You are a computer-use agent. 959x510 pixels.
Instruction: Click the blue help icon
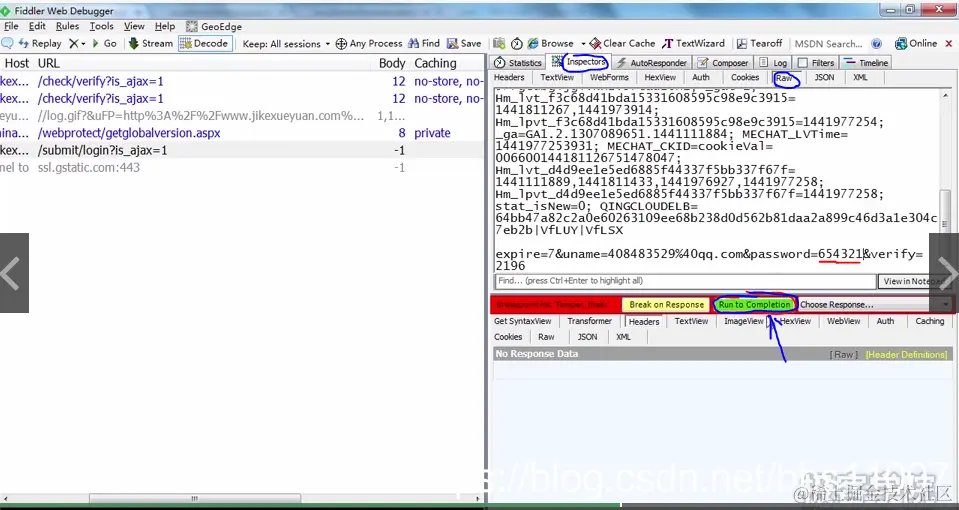click(876, 43)
